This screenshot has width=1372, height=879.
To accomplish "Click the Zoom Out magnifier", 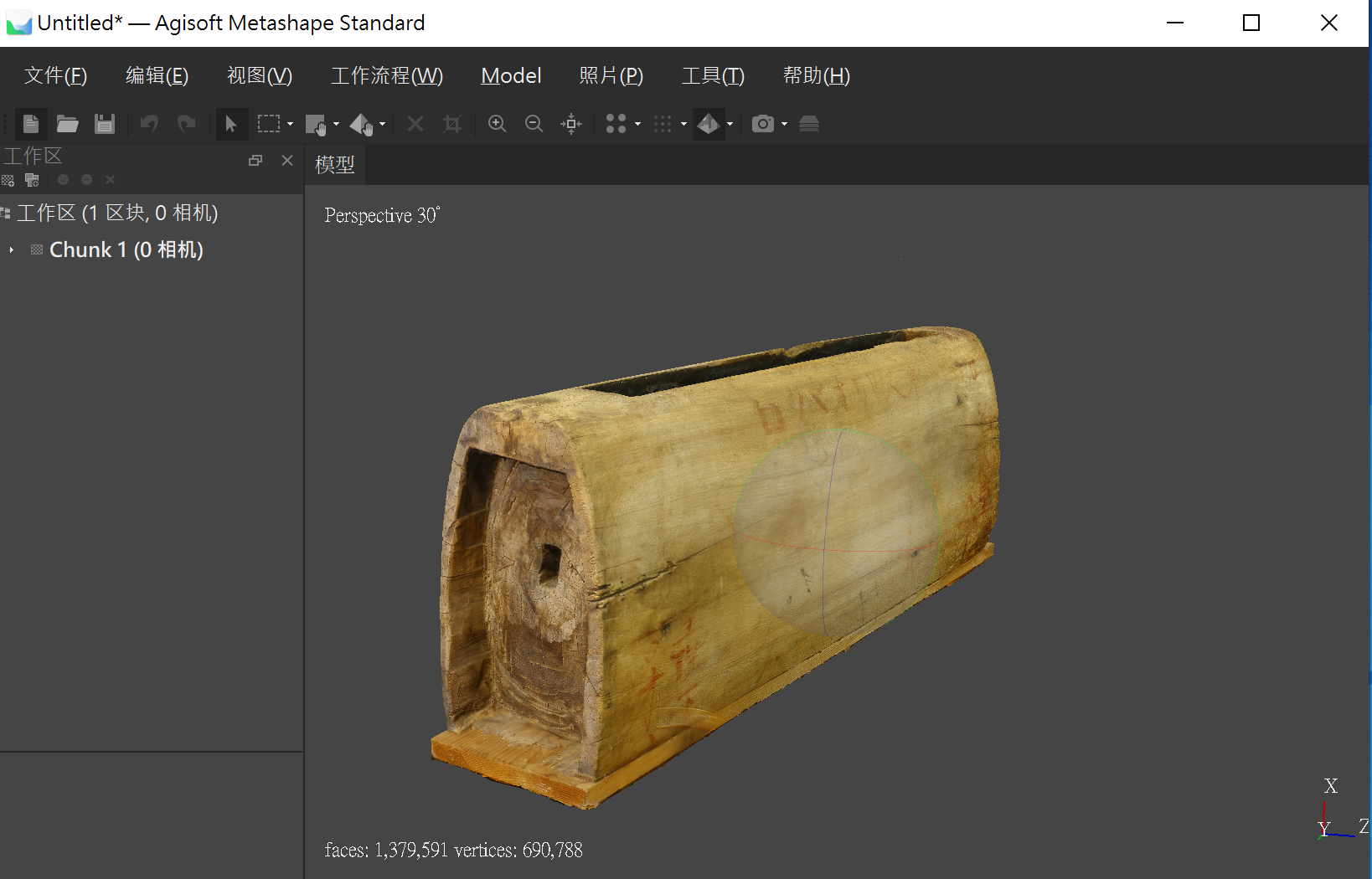I will pos(534,124).
